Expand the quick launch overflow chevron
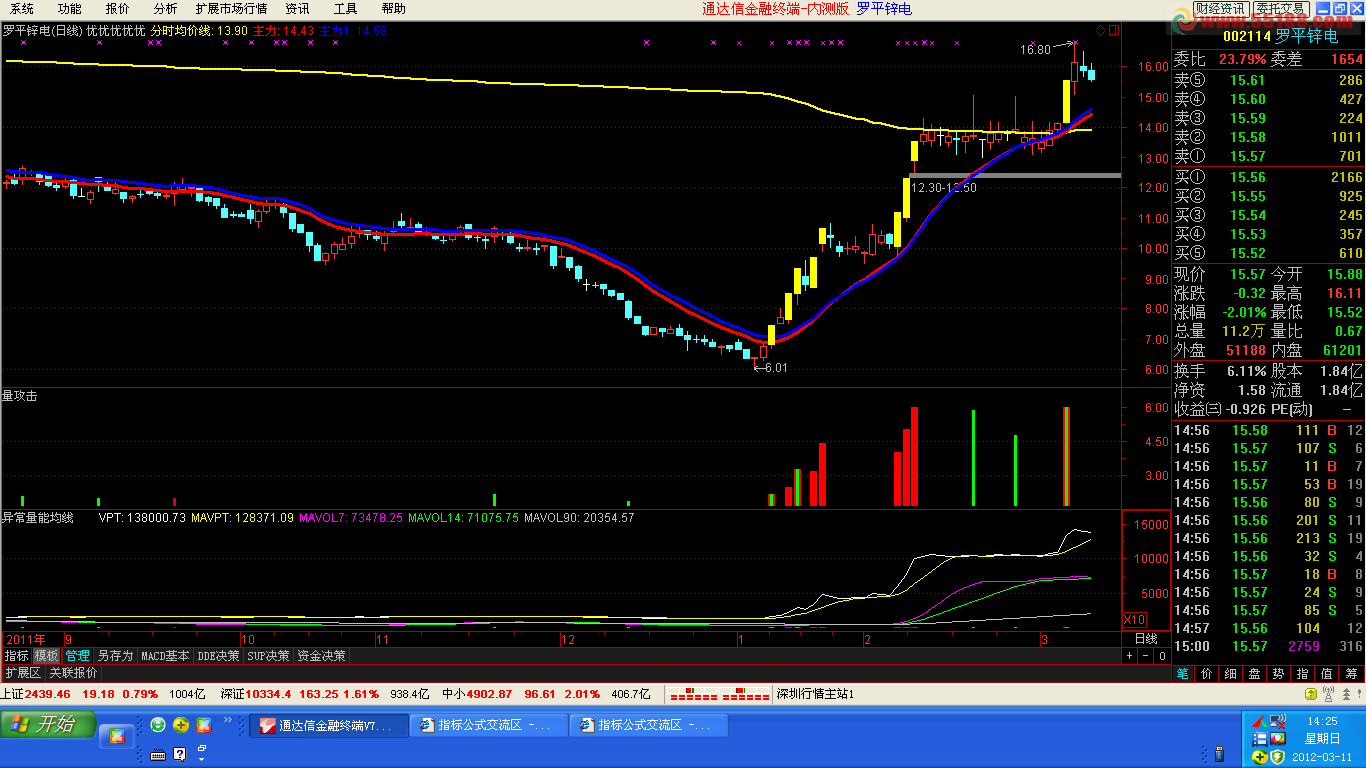The width and height of the screenshot is (1366, 768). point(226,720)
